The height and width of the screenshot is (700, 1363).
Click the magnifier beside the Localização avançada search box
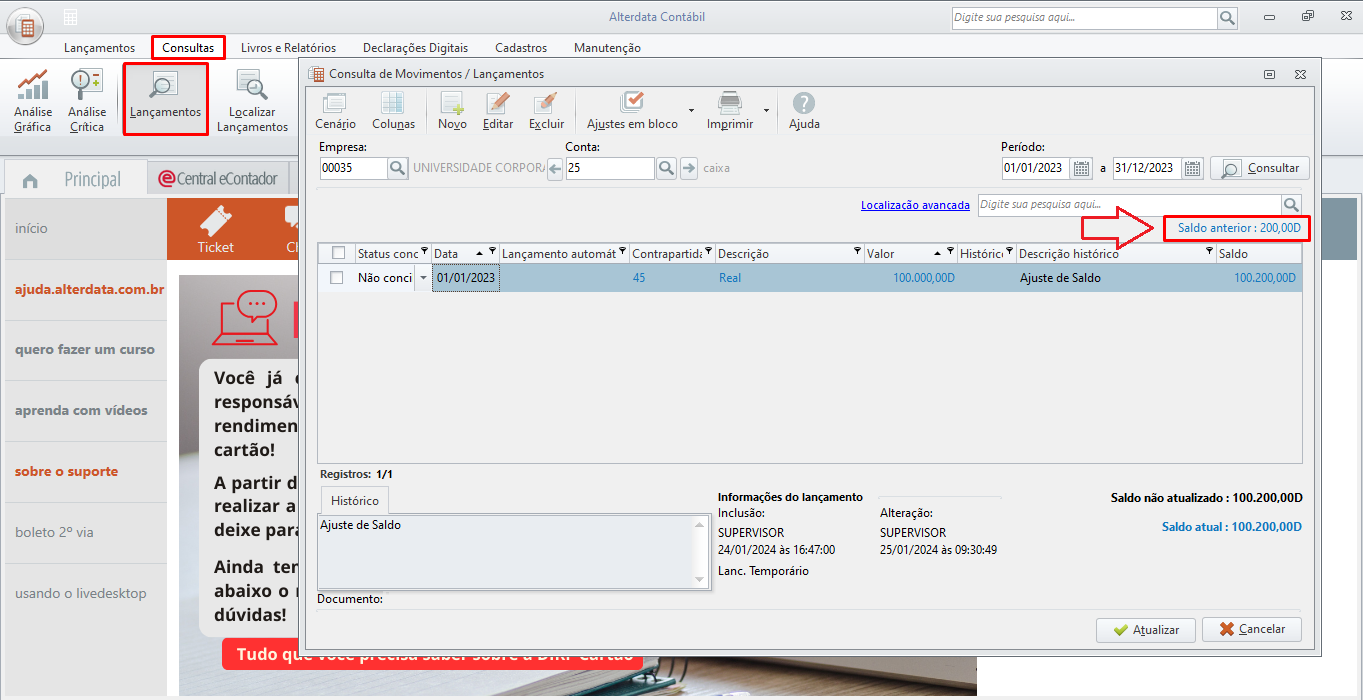click(1291, 205)
